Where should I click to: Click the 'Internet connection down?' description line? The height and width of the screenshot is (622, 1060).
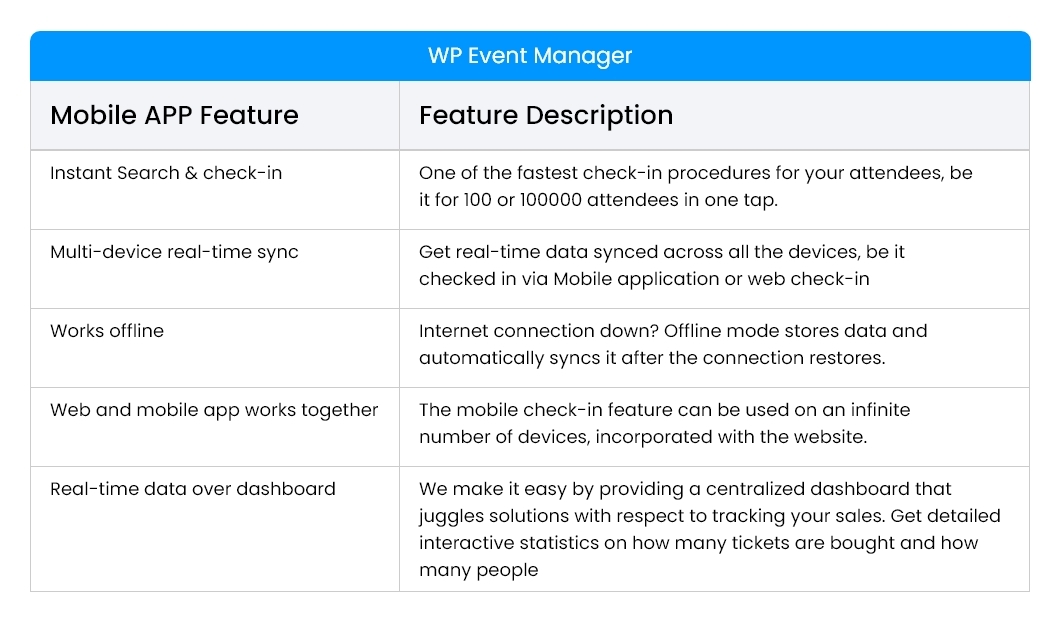coord(673,331)
